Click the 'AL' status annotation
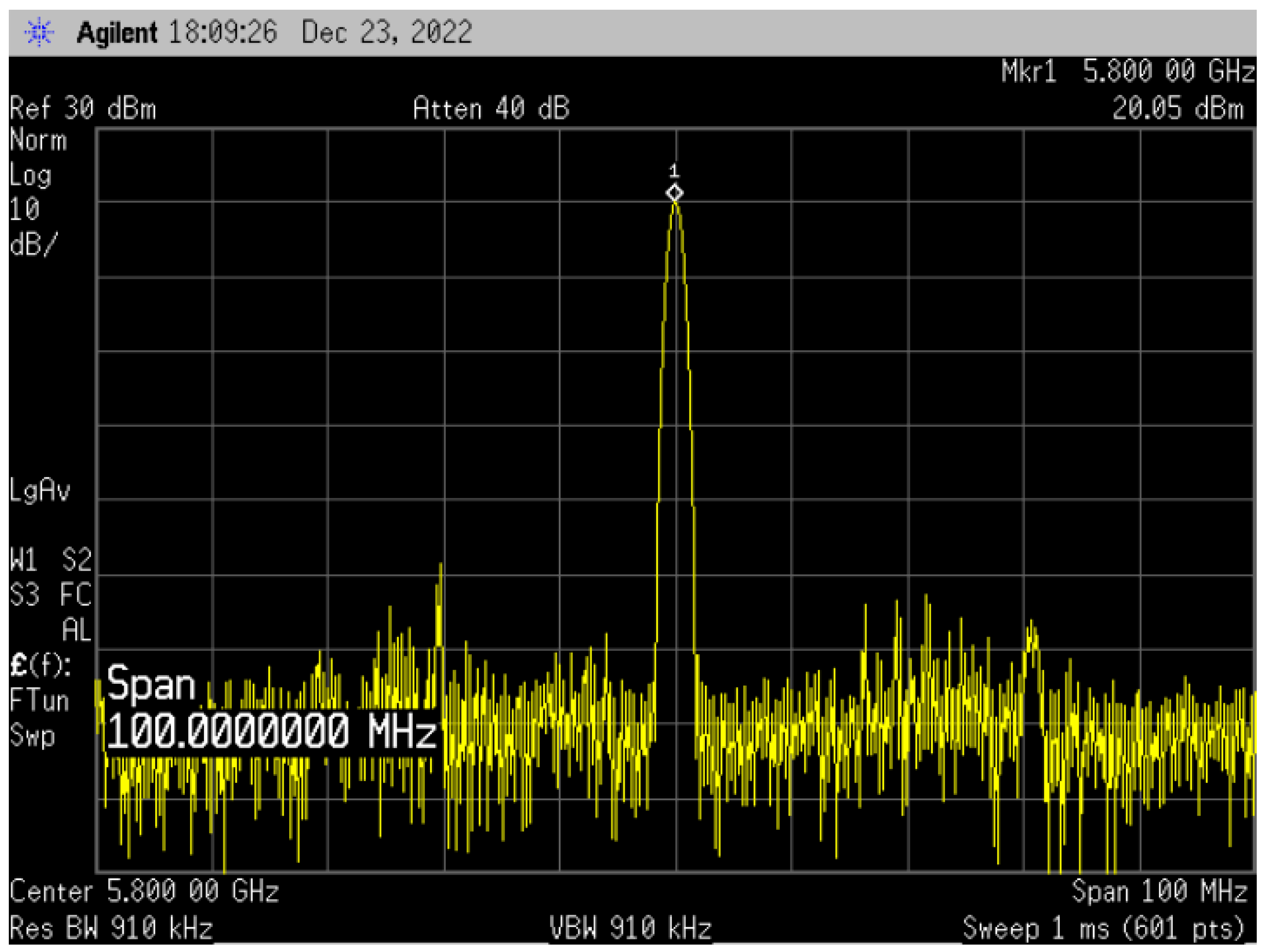This screenshot has height=952, width=1266. point(77,630)
